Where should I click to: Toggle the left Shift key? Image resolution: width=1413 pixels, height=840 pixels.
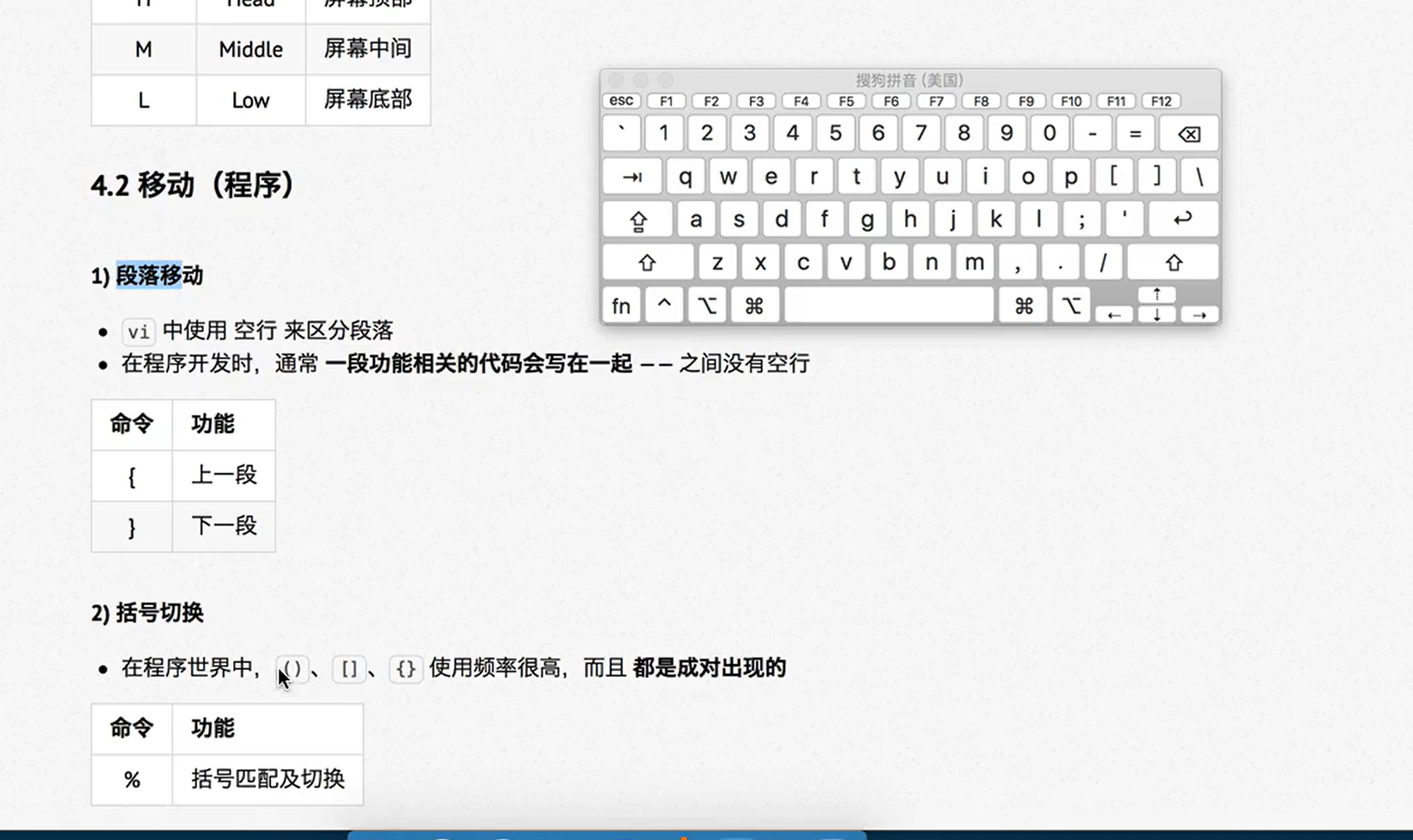tap(647, 263)
